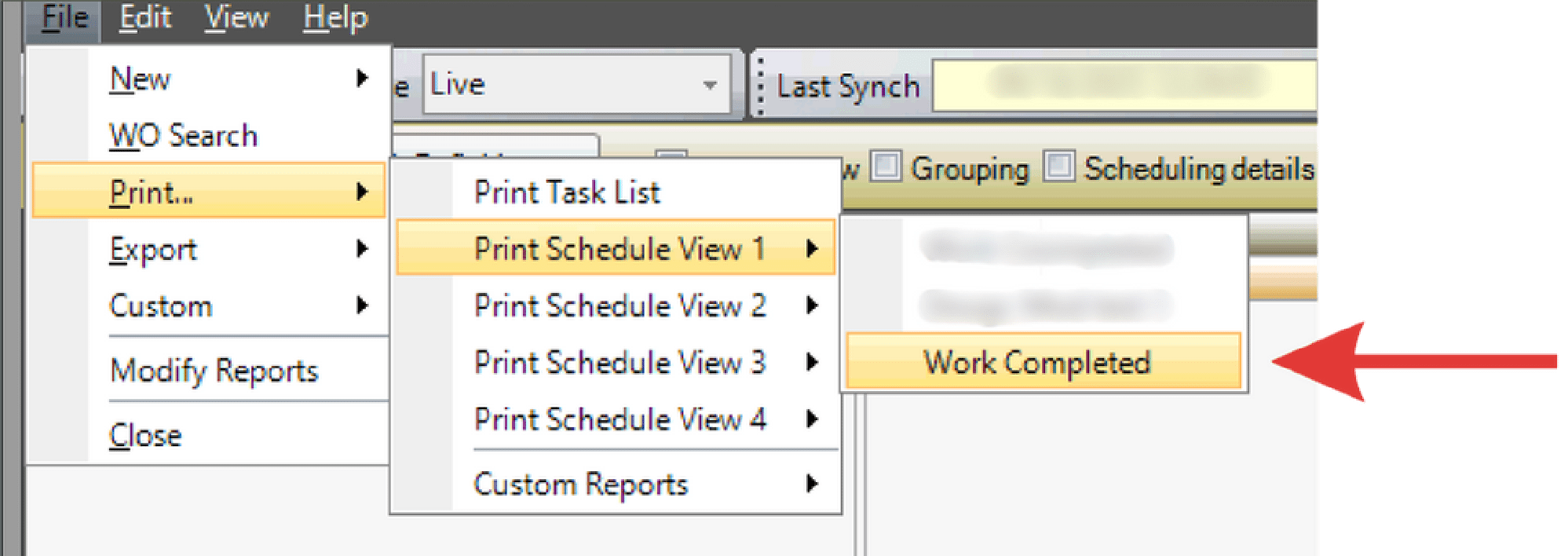Open the File menu
Image resolution: width=1568 pixels, height=556 pixels.
64,17
